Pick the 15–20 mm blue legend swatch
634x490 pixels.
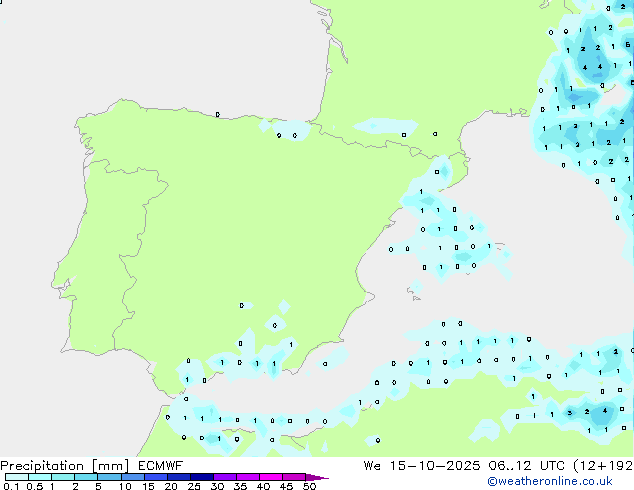156,477
